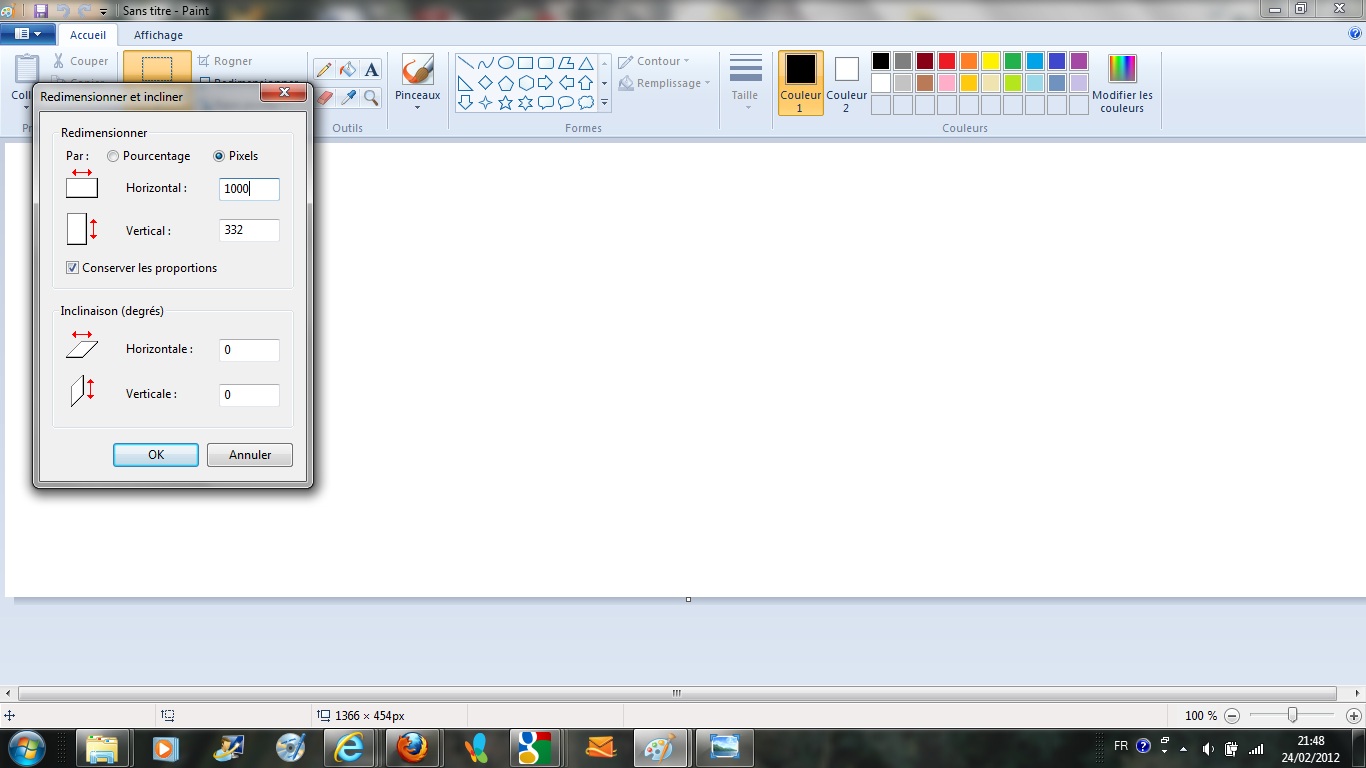Select the Pourcentage radio button

click(x=113, y=156)
